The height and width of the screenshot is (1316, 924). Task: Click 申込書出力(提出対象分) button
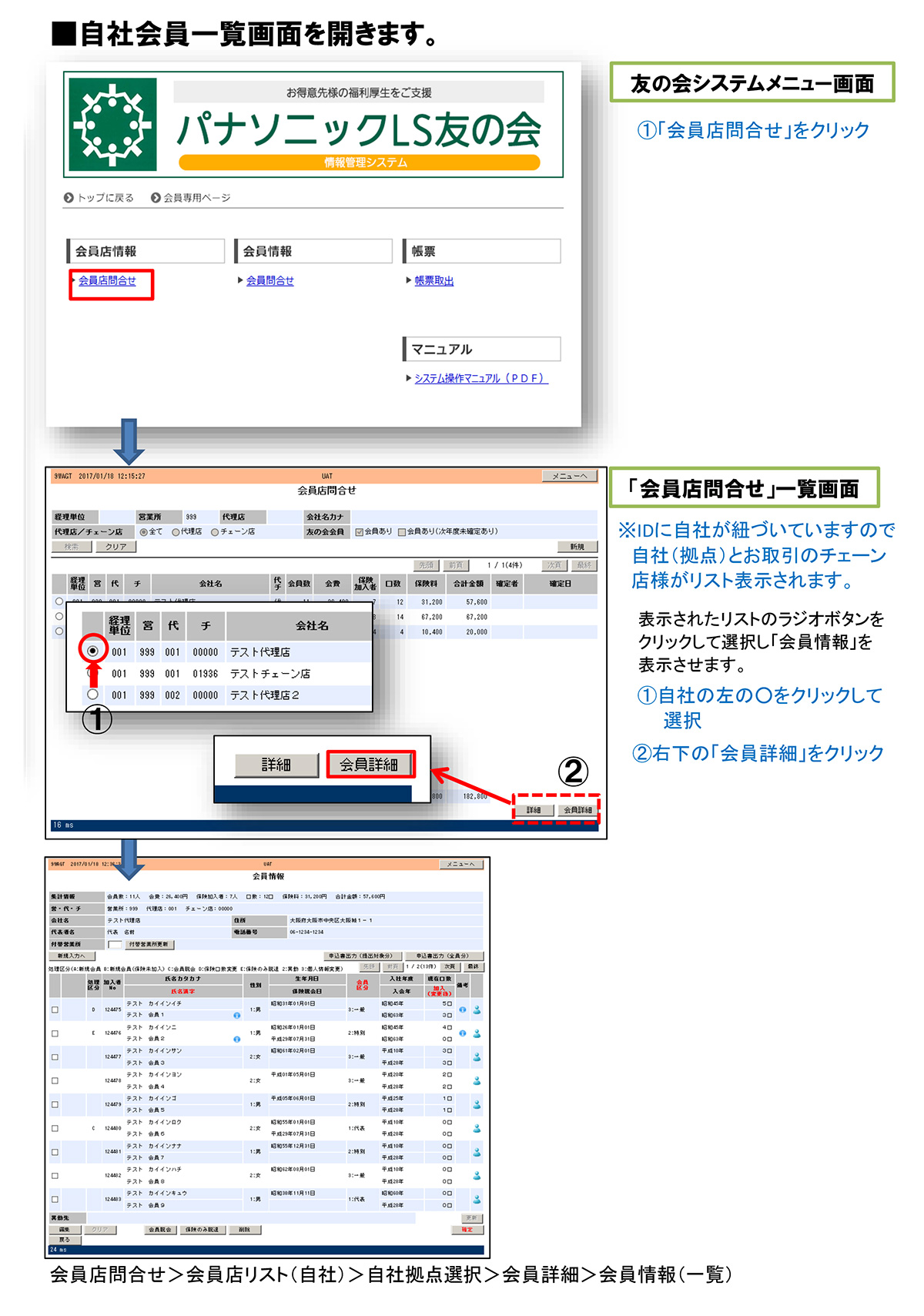click(361, 956)
